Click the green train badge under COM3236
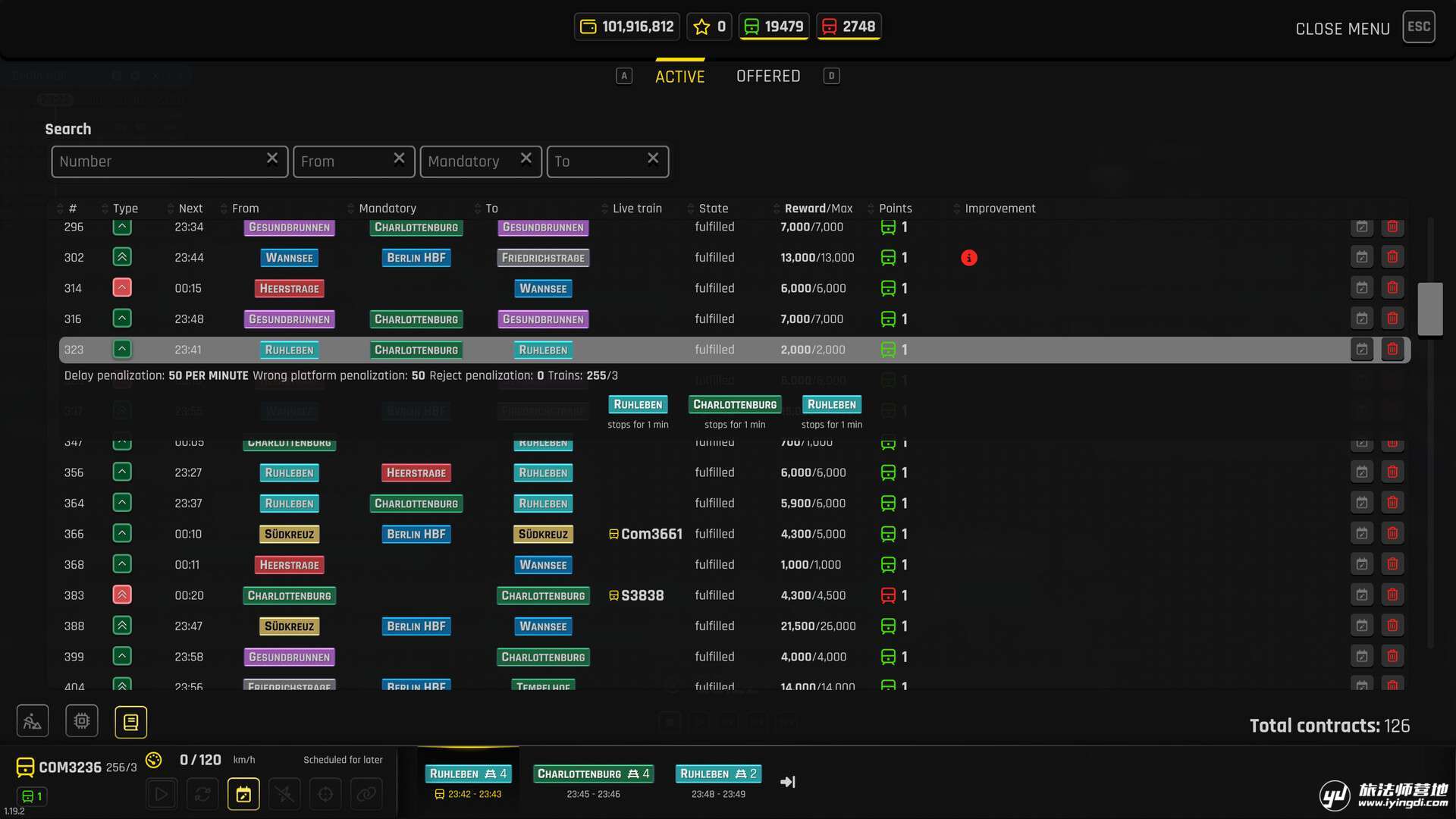Screen dimensions: 1456x819 [x=32, y=796]
